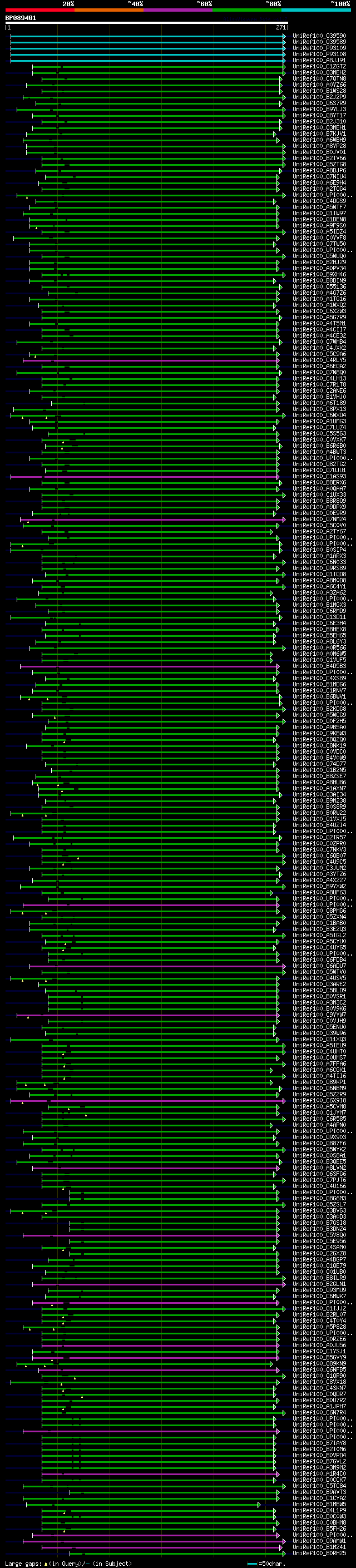Select the UniRef100_B1WS28 label
This screenshot has width=356, height=1568.
[x=319, y=91]
